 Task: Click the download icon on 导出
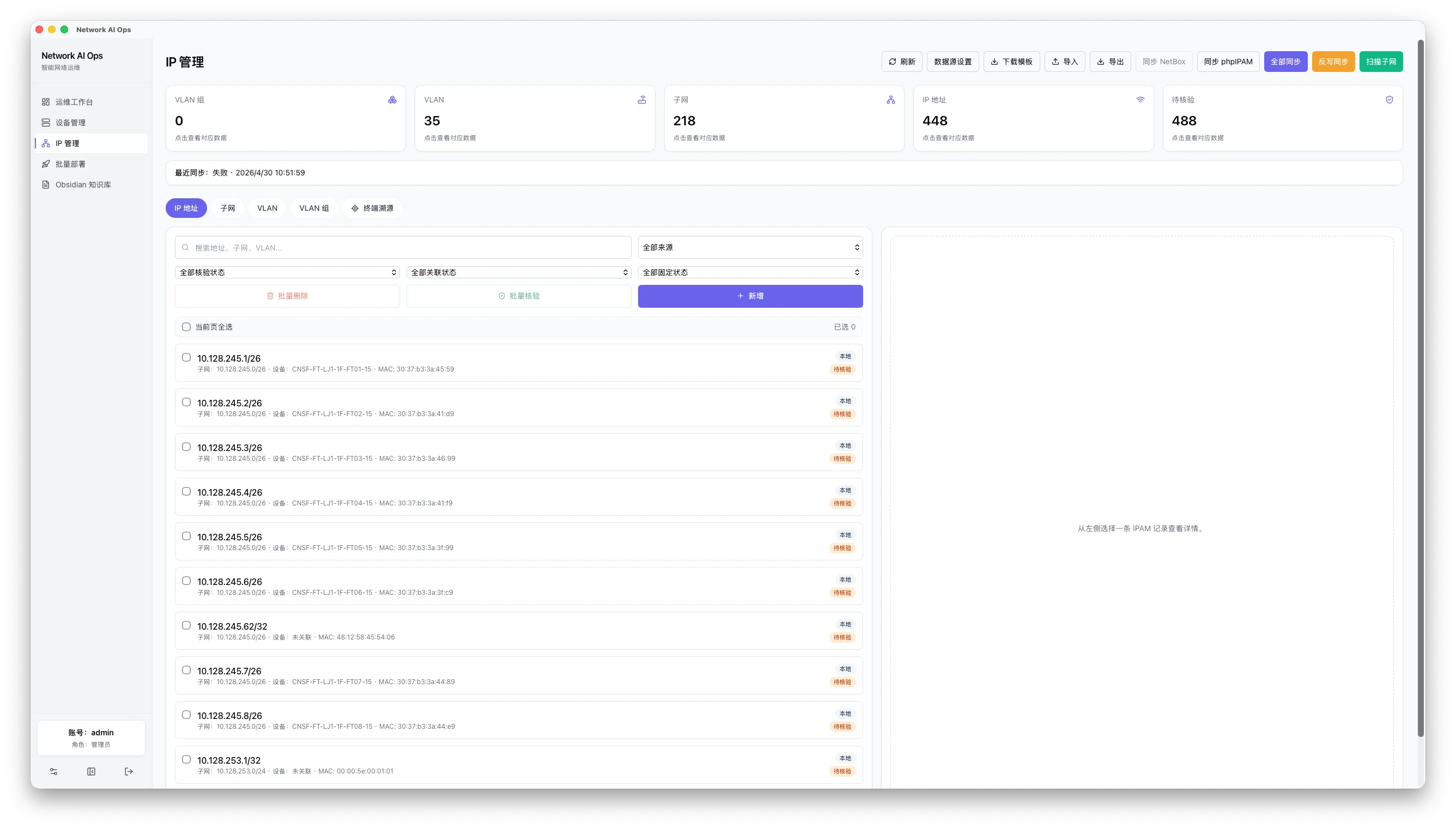click(1101, 62)
